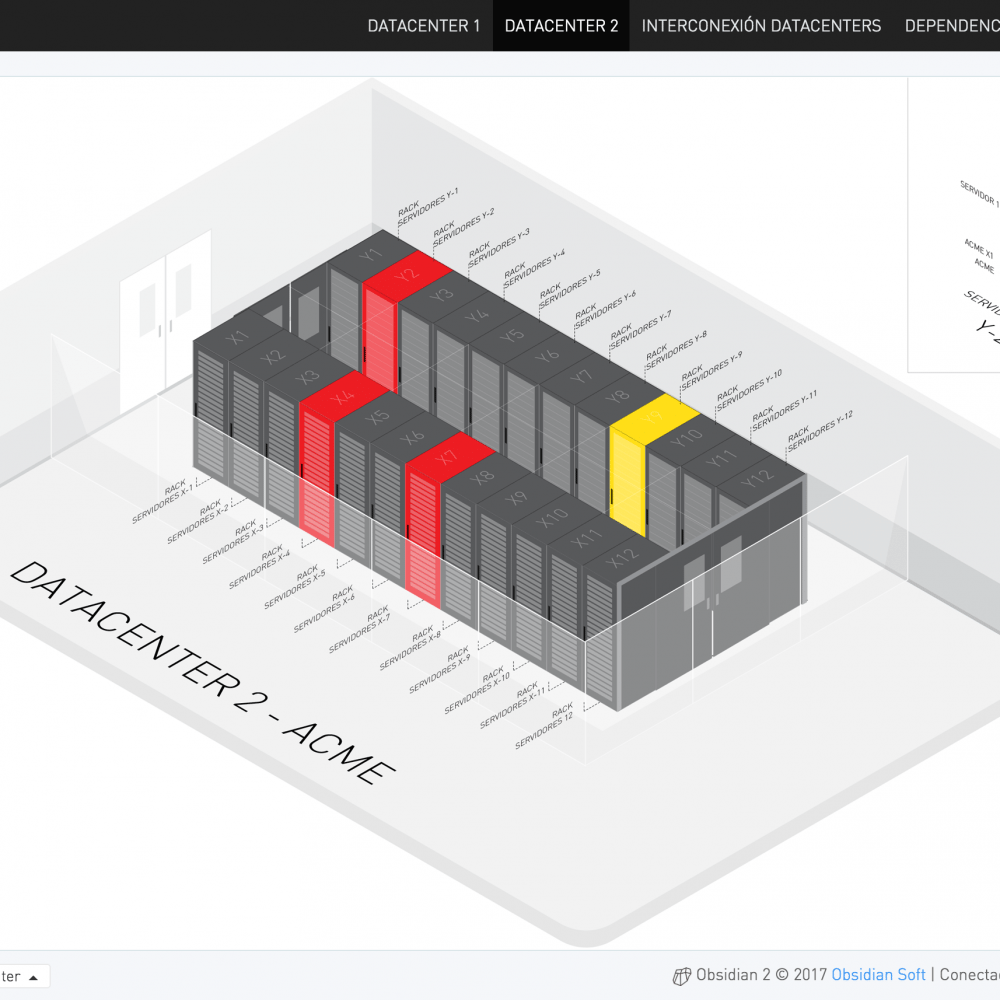Switch to Interconexión Datacenters tab
The height and width of the screenshot is (1000, 1000).
(761, 26)
